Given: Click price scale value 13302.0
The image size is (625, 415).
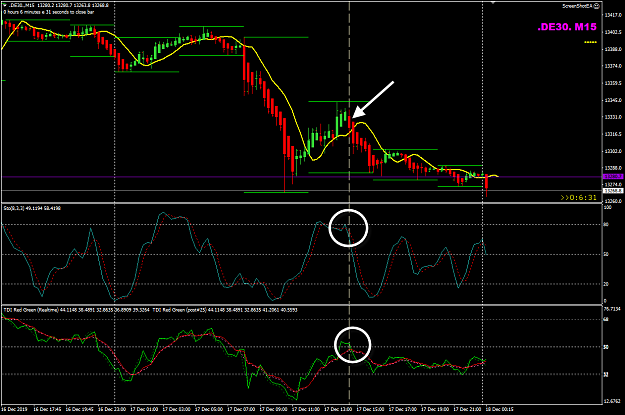Looking at the screenshot, I should pyautogui.click(x=613, y=151).
